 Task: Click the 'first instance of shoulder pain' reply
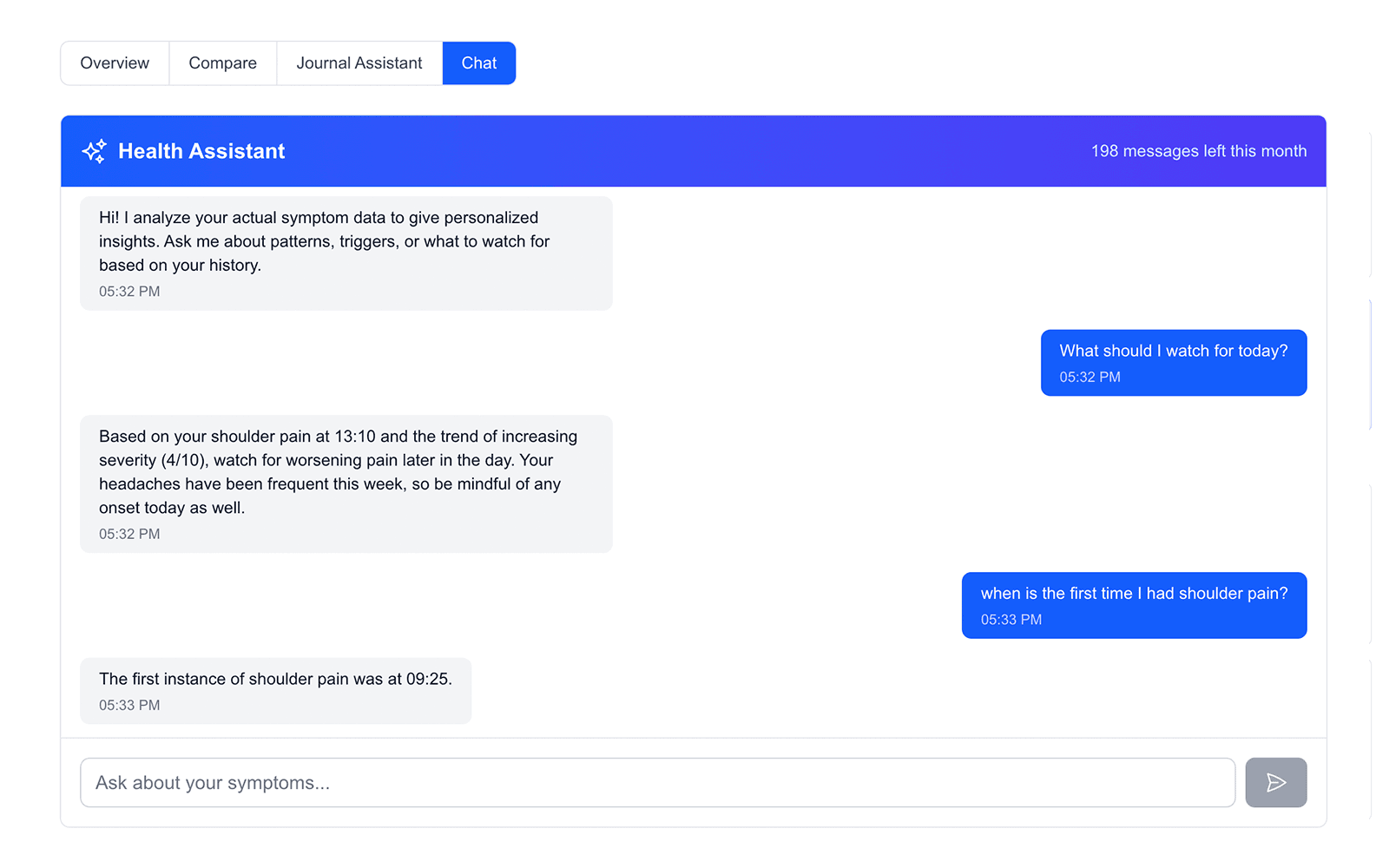click(x=275, y=690)
